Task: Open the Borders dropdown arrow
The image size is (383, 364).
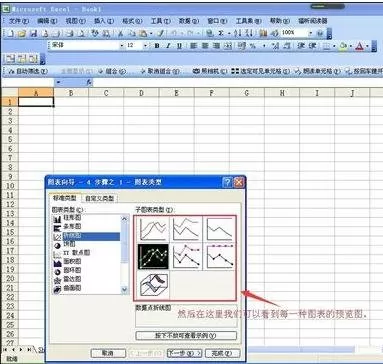Action: click(334, 46)
